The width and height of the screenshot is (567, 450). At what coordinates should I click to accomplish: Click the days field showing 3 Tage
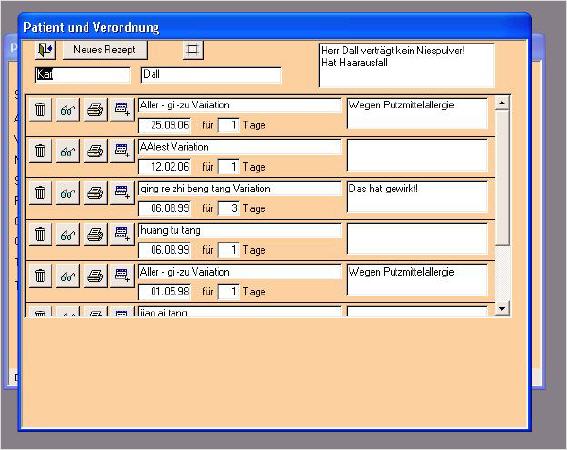[x=229, y=209]
